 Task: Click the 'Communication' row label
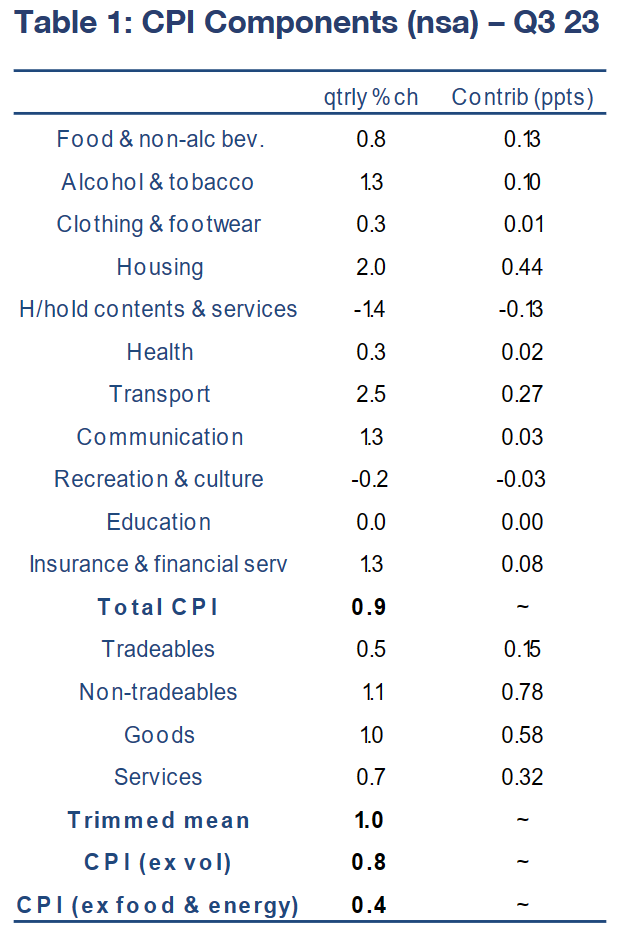pos(160,437)
